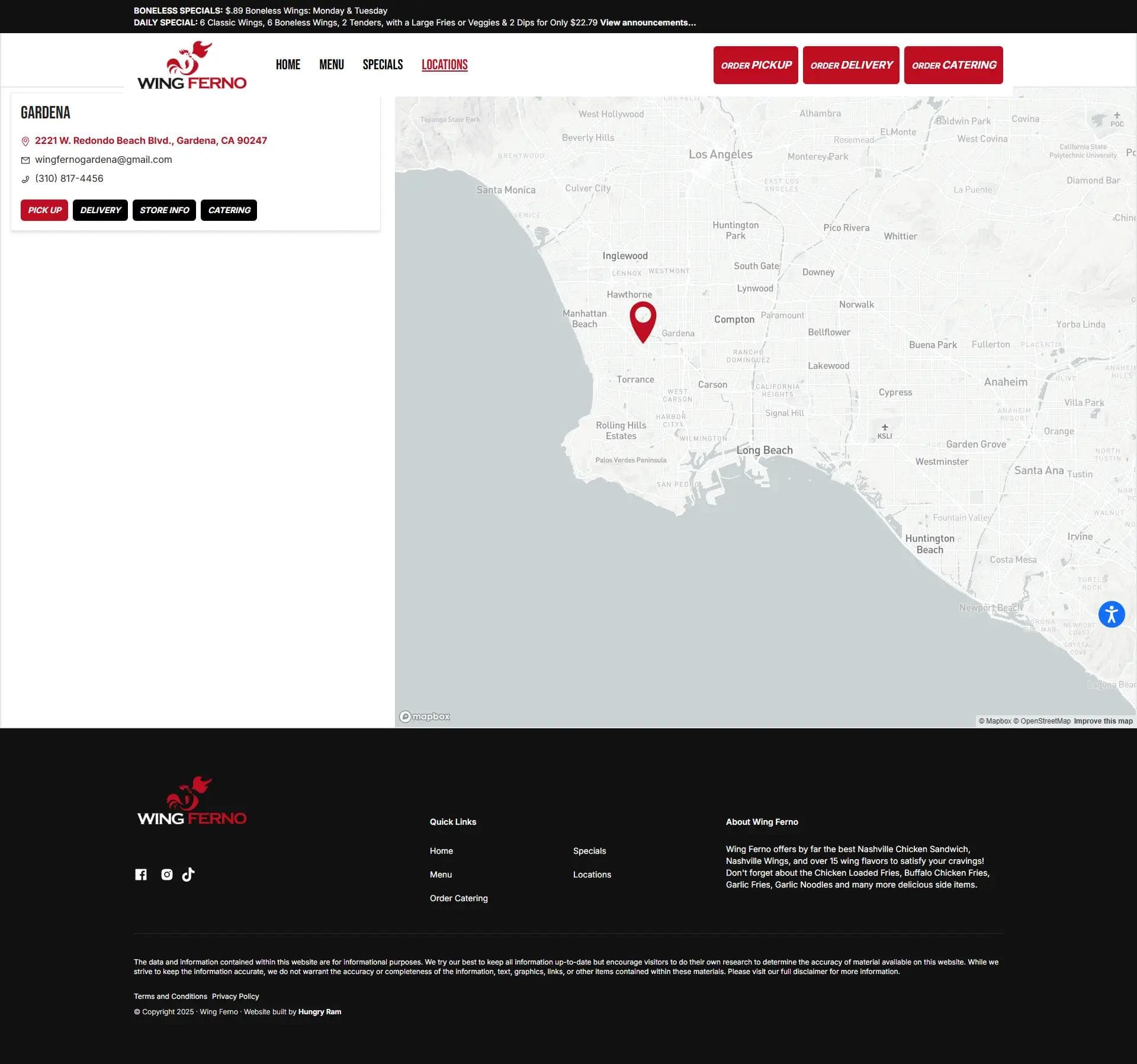Click footer Order Catering link
1137x1064 pixels.
coord(459,898)
